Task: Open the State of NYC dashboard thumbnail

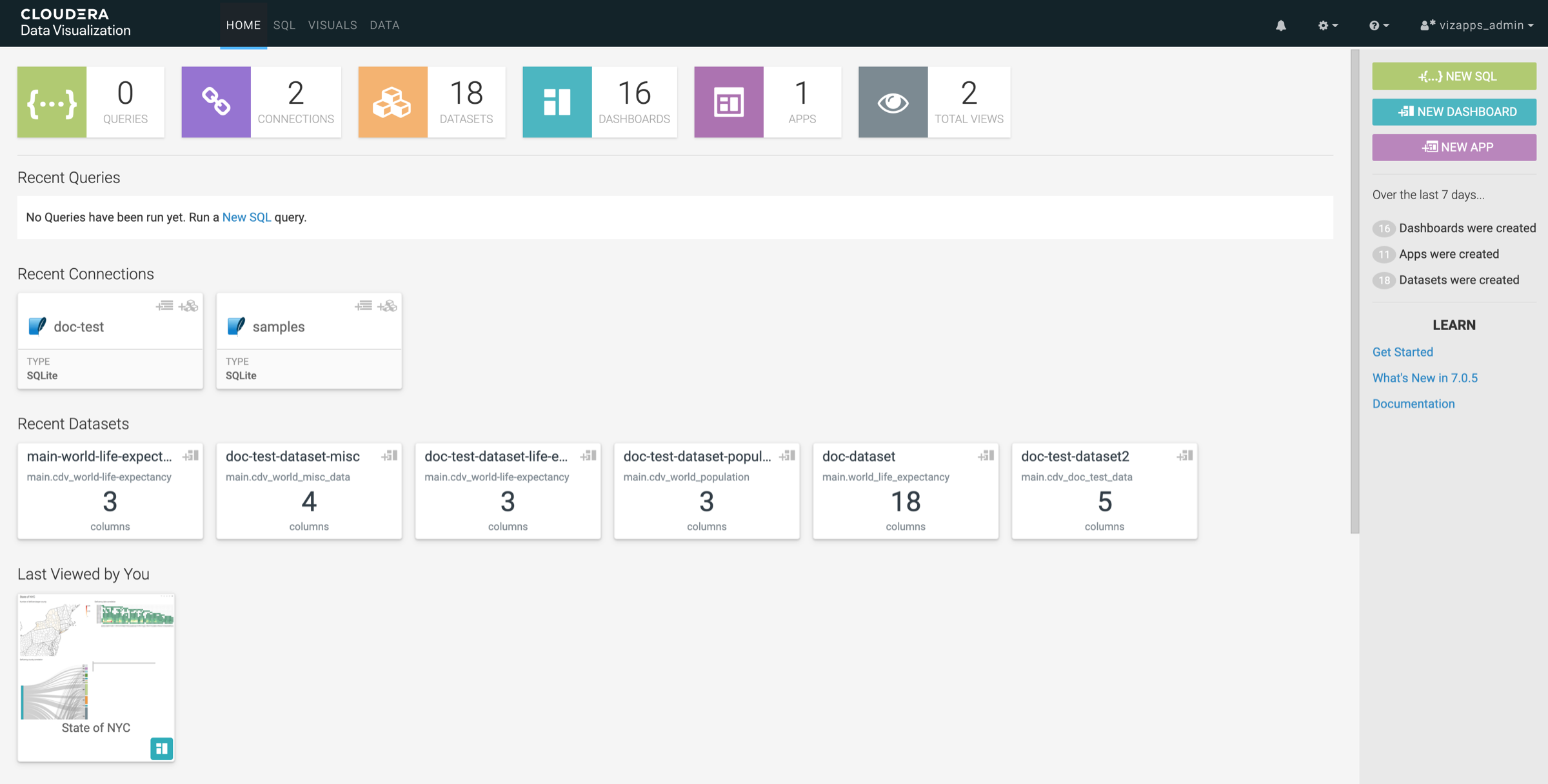Action: pos(96,656)
